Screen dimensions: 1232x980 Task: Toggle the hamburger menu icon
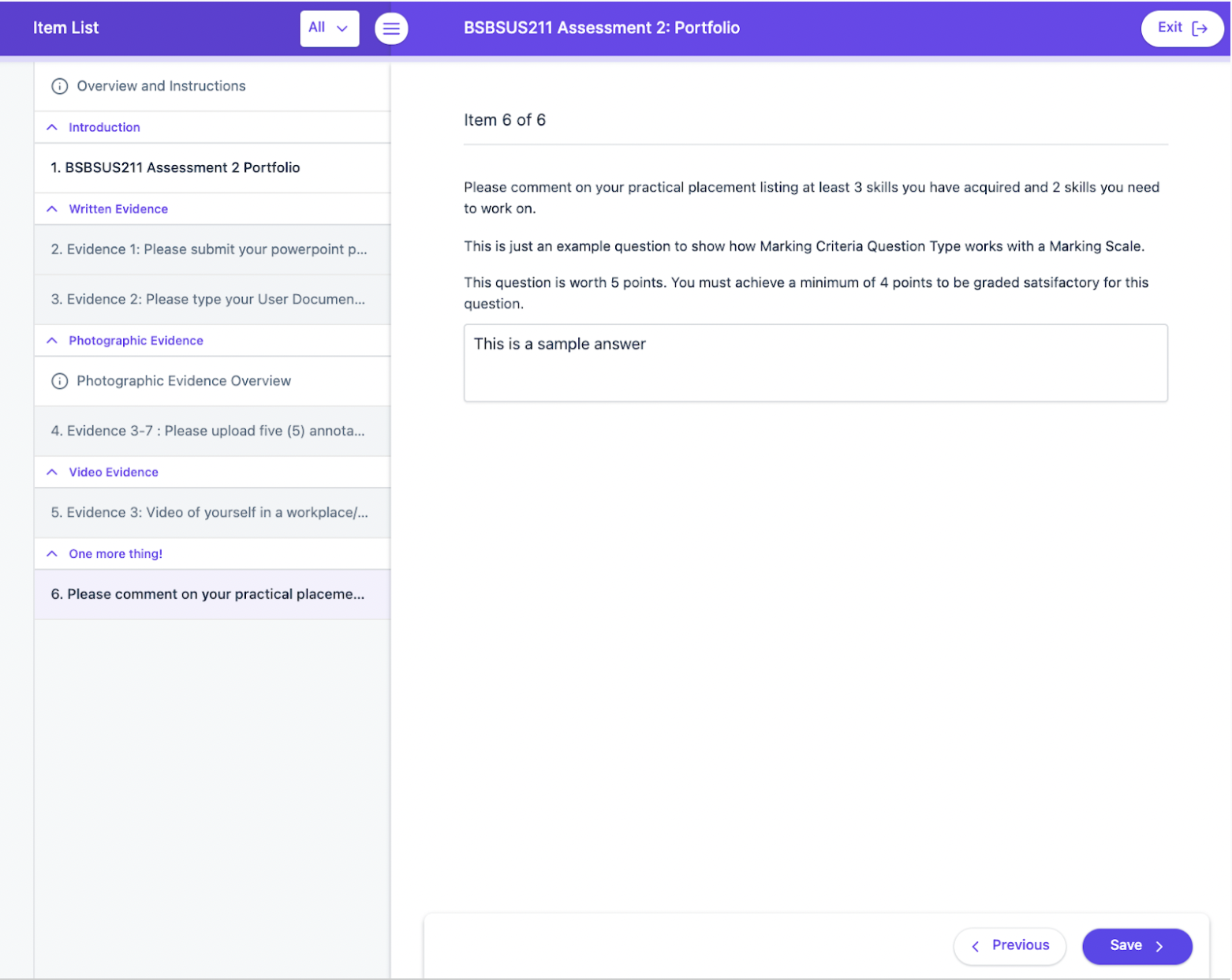point(391,28)
